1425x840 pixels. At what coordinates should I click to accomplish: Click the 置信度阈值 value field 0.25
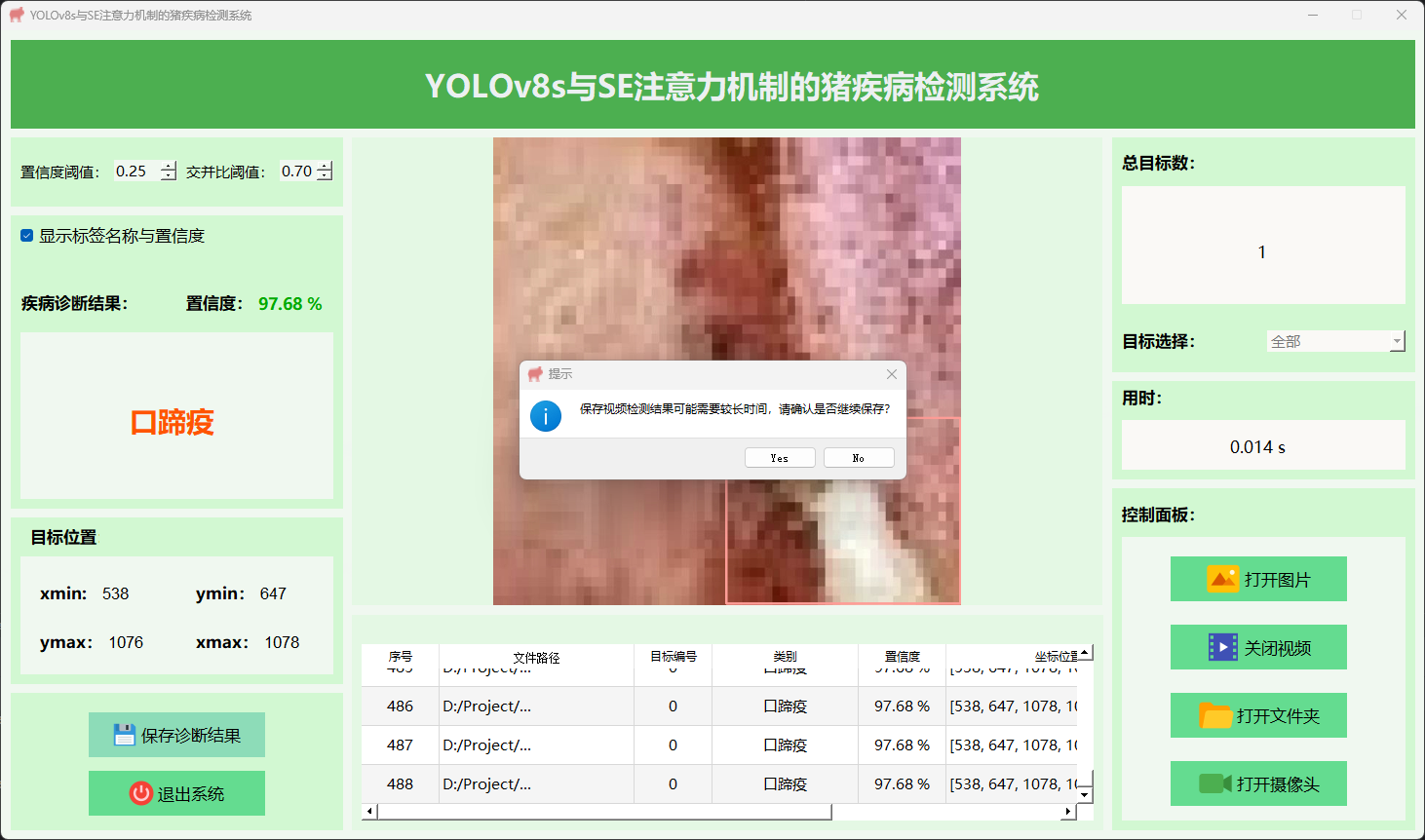pyautogui.click(x=135, y=172)
